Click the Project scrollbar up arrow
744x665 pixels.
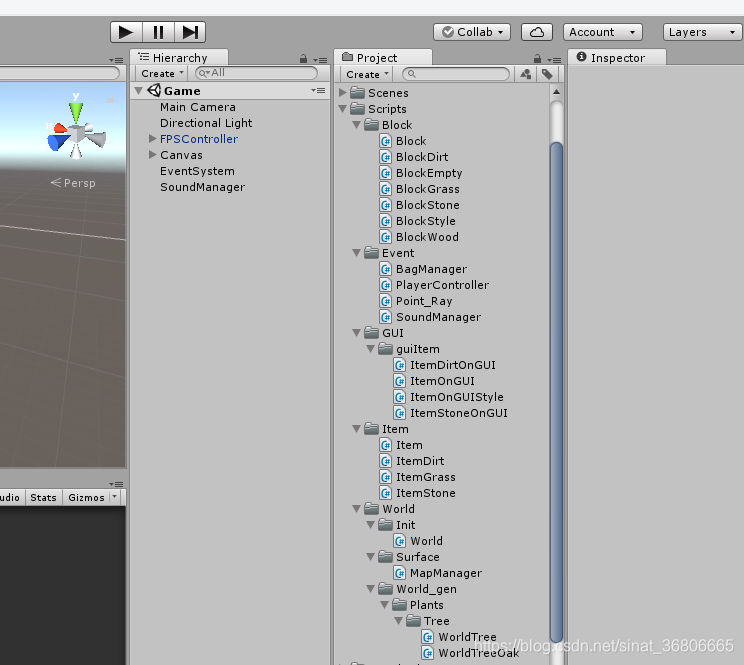[556, 92]
